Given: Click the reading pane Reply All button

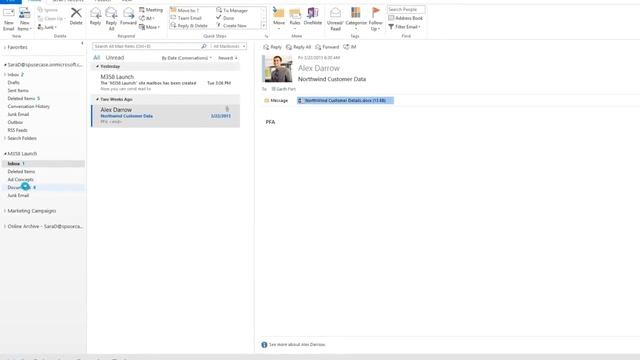Looking at the screenshot, I should pyautogui.click(x=298, y=47).
